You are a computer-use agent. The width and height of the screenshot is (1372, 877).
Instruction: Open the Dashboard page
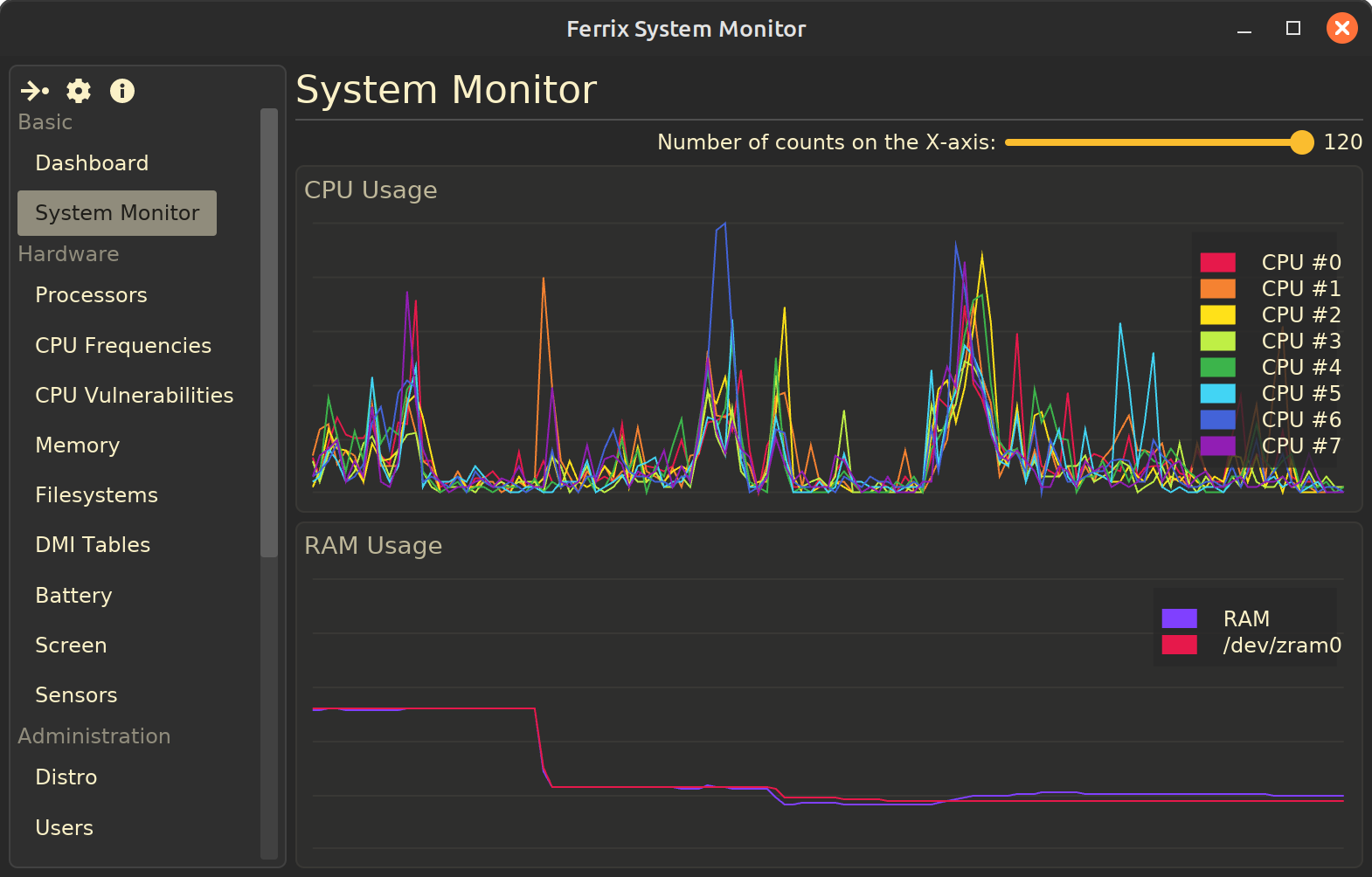92,163
